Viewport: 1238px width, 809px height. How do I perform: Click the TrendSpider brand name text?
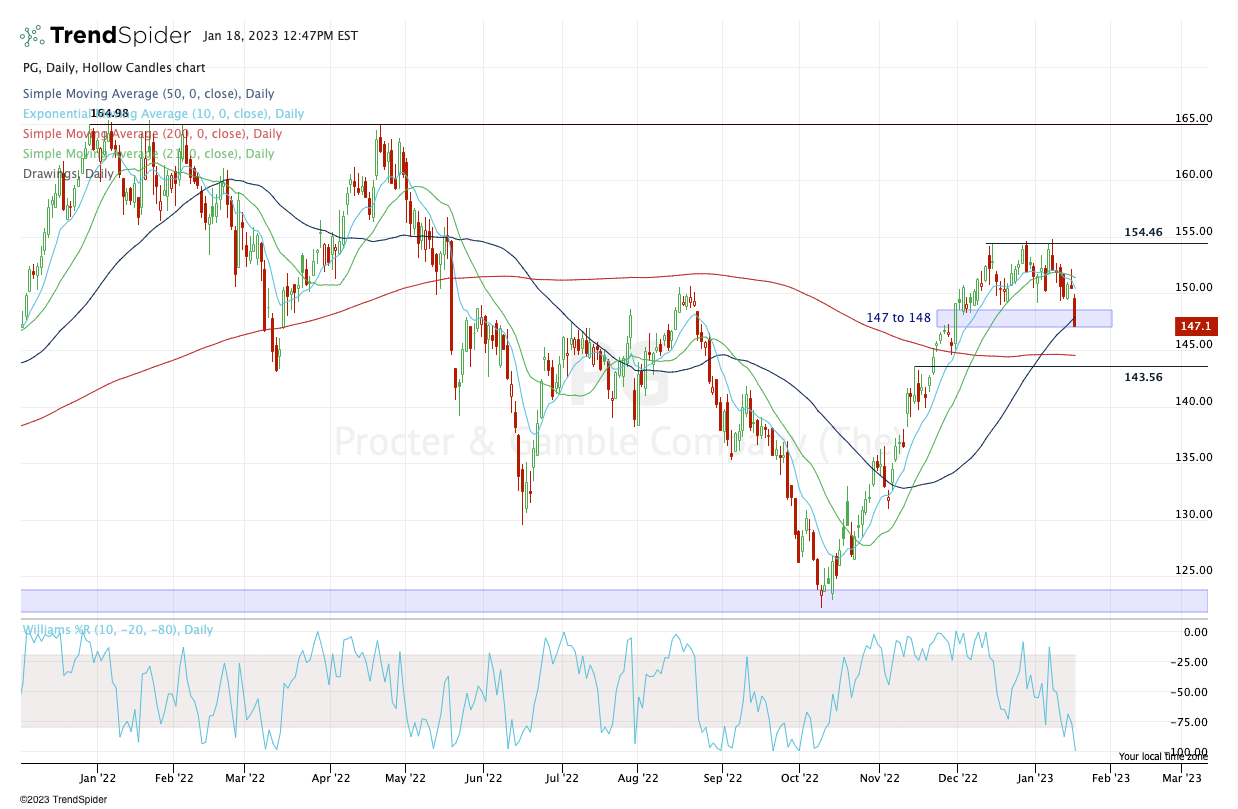click(x=120, y=36)
